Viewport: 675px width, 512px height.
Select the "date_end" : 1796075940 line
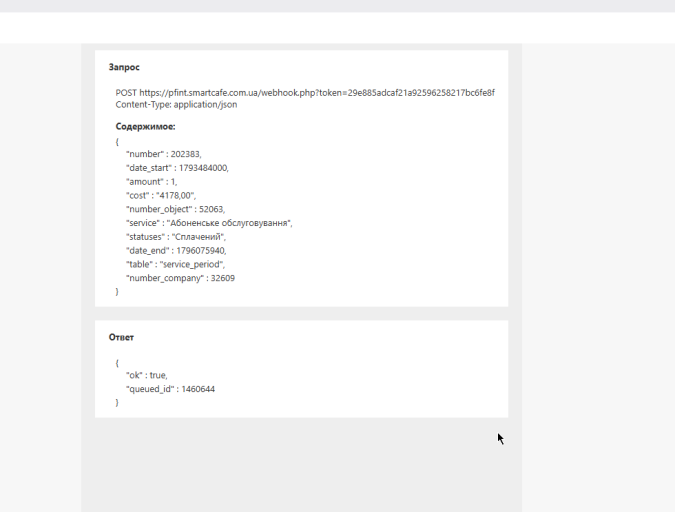(176, 251)
